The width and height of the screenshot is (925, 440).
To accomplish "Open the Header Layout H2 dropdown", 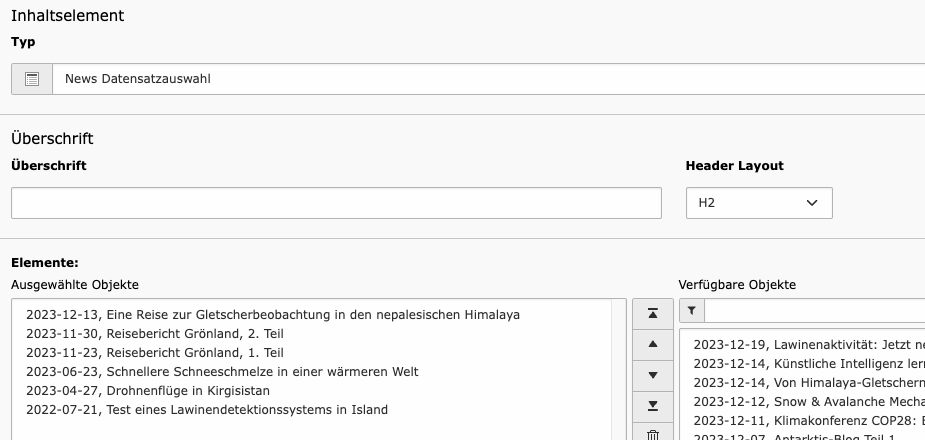I will 759,203.
